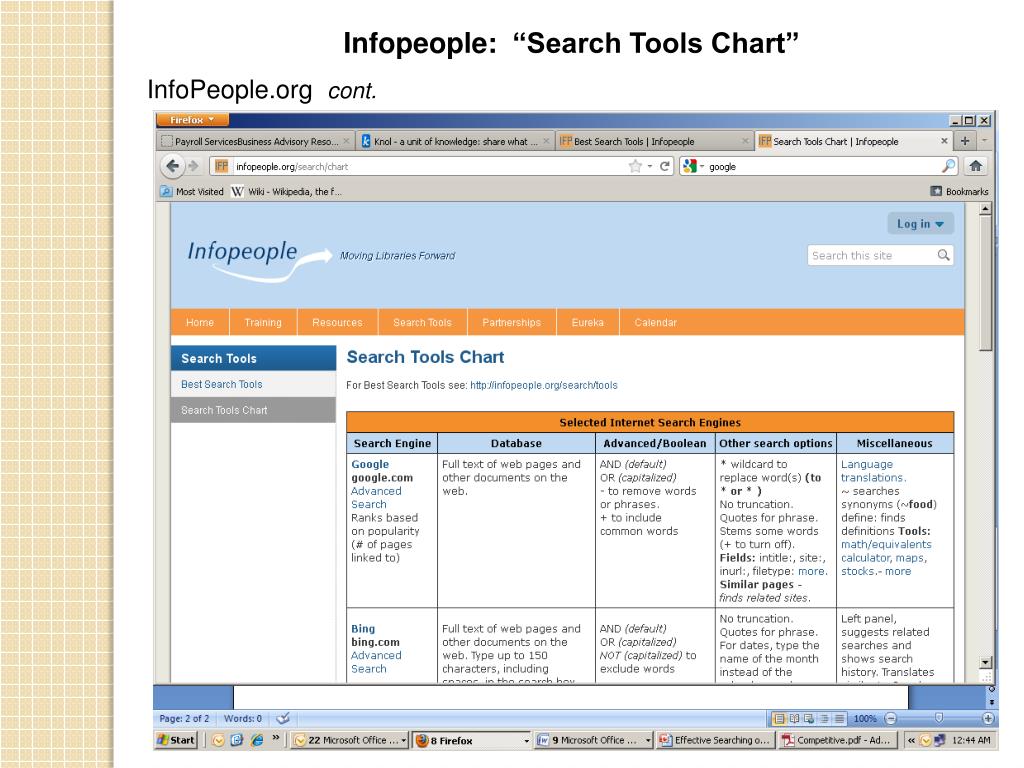Click the Infopeople logo
1024x768 pixels.
(259, 259)
